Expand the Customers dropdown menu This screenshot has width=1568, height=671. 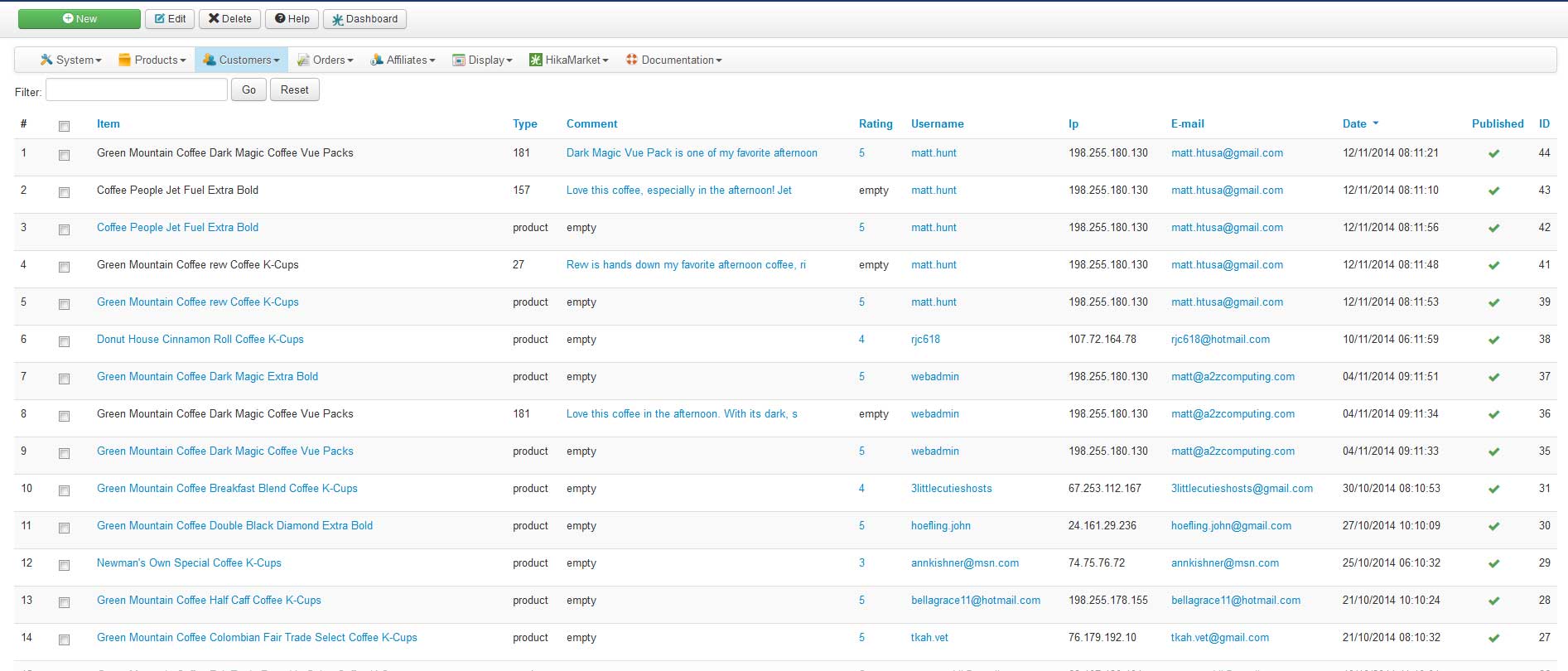[x=242, y=60]
